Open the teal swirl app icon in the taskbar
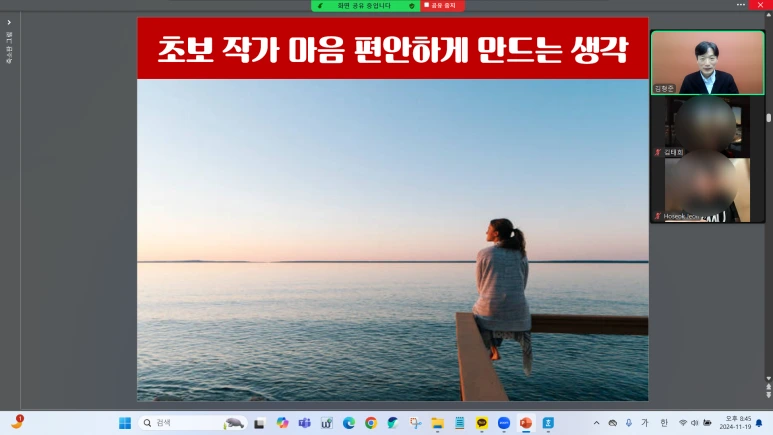This screenshot has height=435, width=773. click(x=393, y=423)
